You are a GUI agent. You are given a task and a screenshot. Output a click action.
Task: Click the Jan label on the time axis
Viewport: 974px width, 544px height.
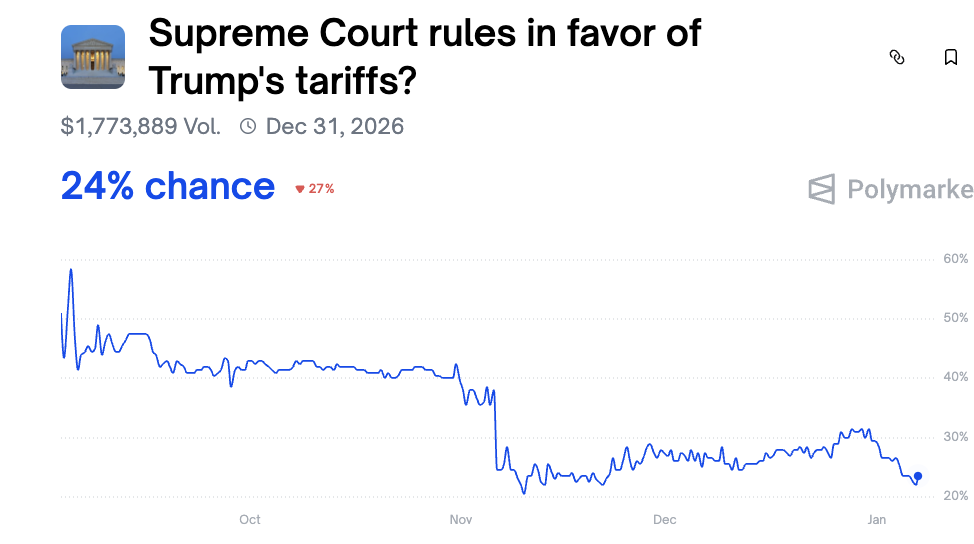pos(877,519)
